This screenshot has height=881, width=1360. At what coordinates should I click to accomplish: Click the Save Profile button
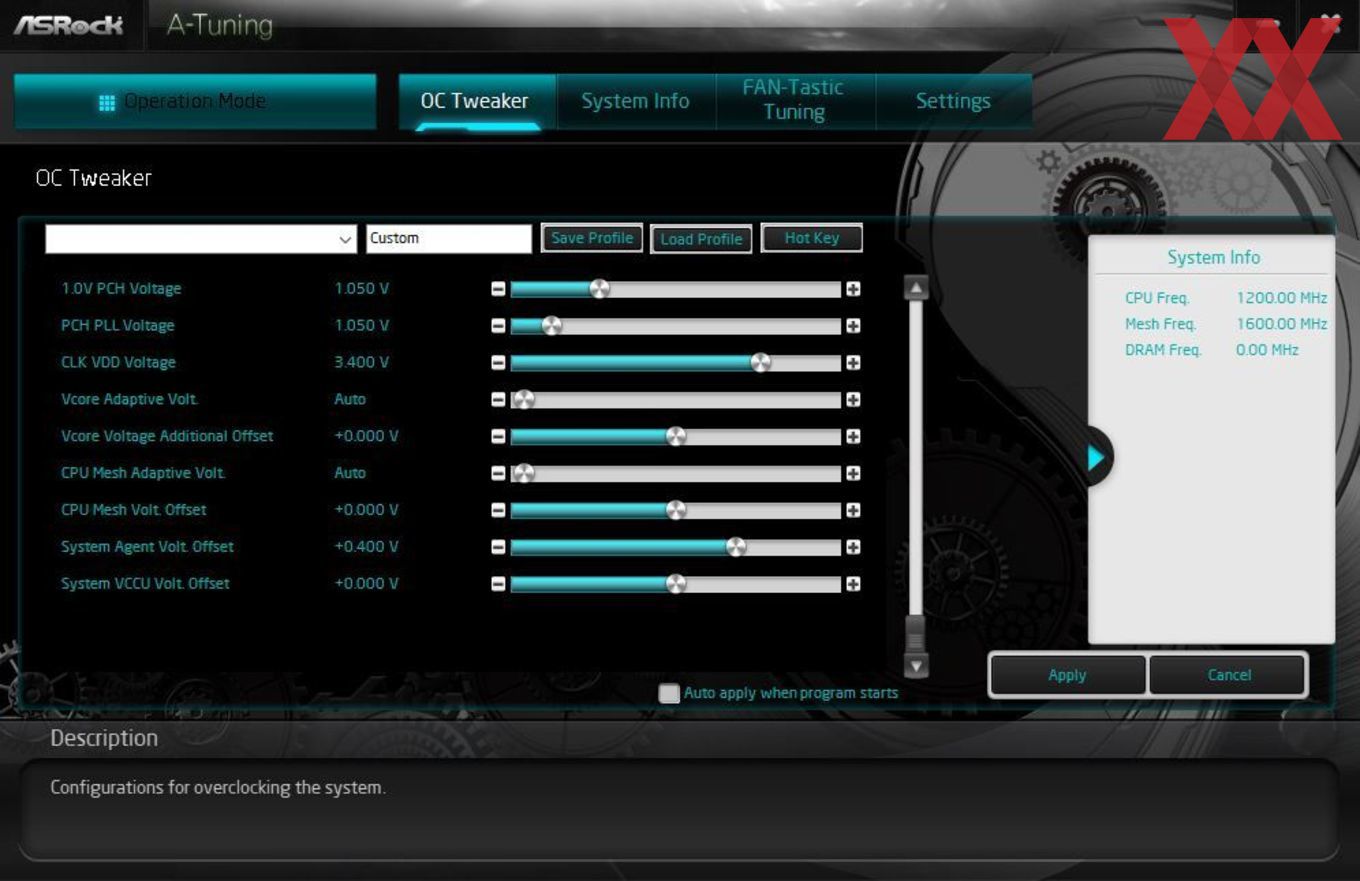[x=592, y=238]
